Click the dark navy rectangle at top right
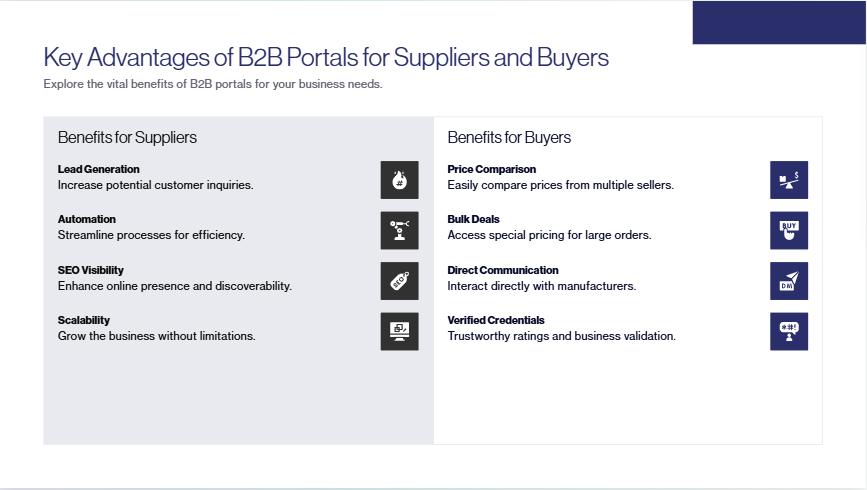The height and width of the screenshot is (490, 867). pos(779,23)
